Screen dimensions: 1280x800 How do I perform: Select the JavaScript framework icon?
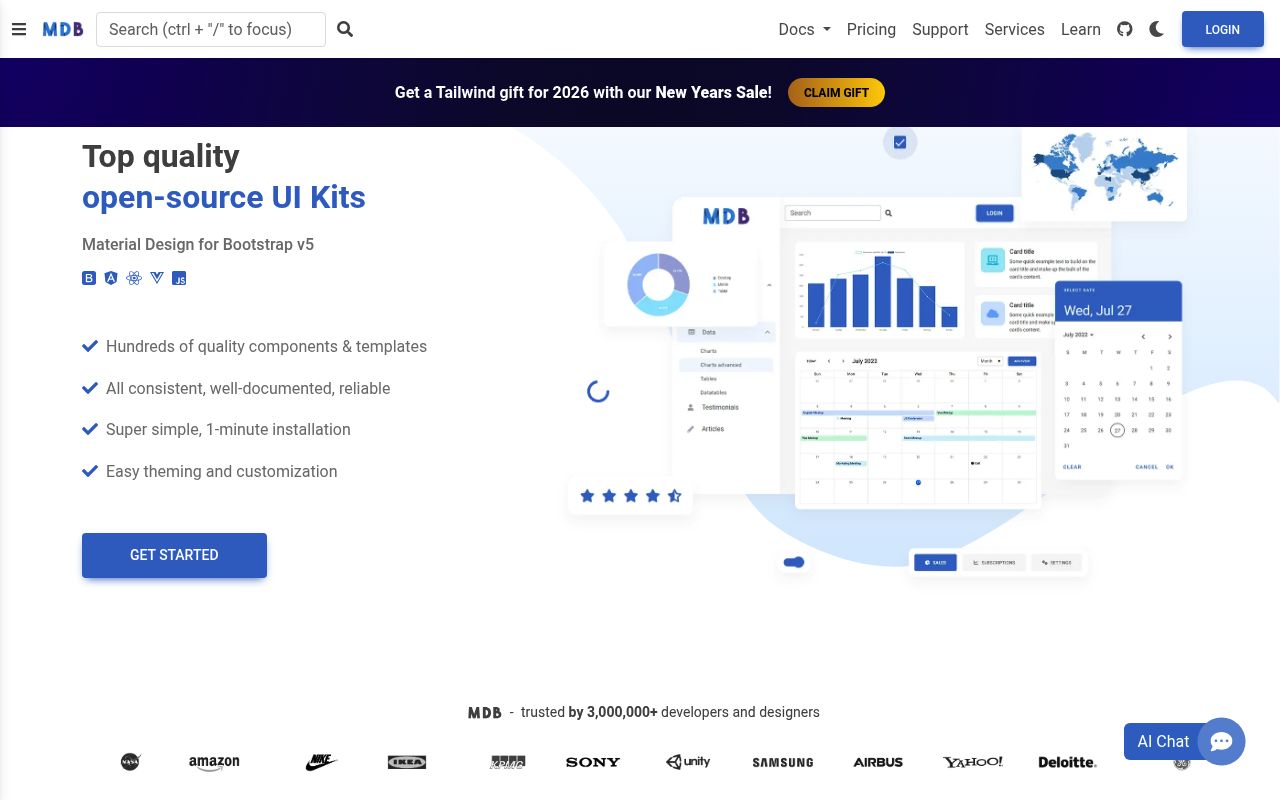[x=179, y=278]
